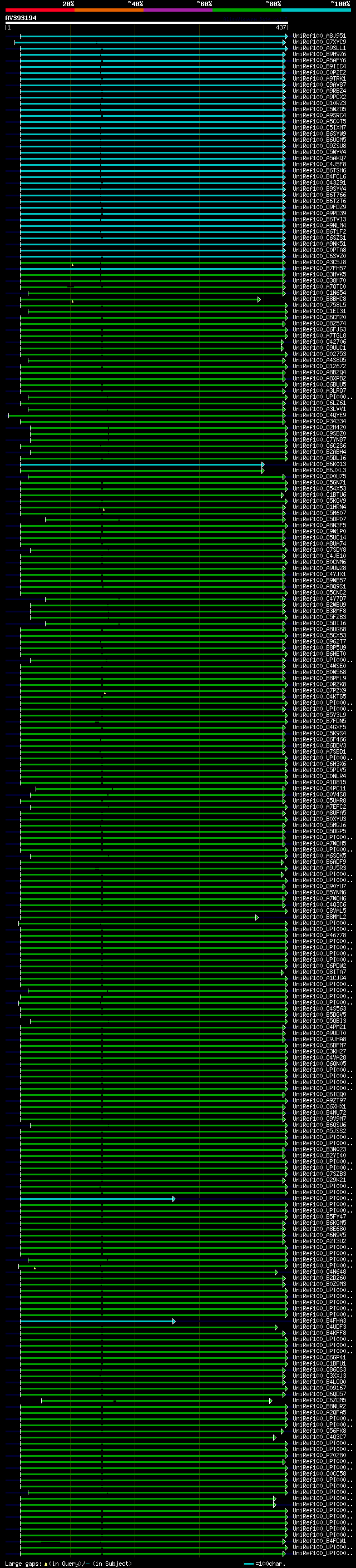Click the green bar for UniRef100_C6ZQM5
The height and width of the screenshot is (1568, 356).
point(156,1401)
